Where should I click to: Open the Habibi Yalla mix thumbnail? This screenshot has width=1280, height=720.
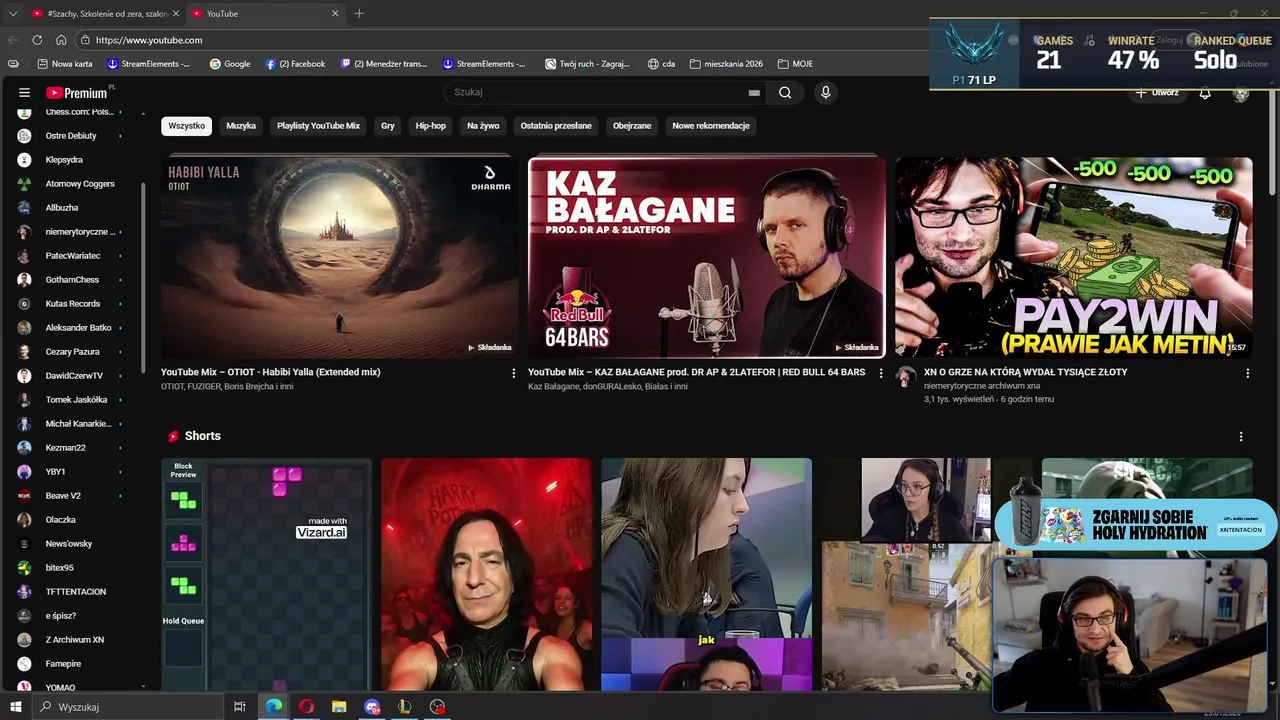340,257
